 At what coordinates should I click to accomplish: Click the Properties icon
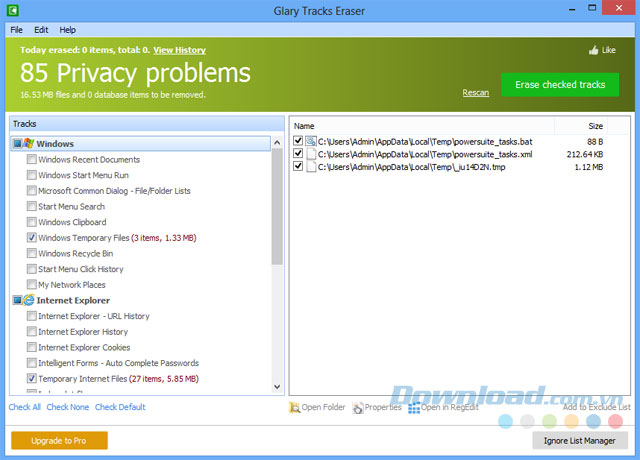tap(358, 407)
